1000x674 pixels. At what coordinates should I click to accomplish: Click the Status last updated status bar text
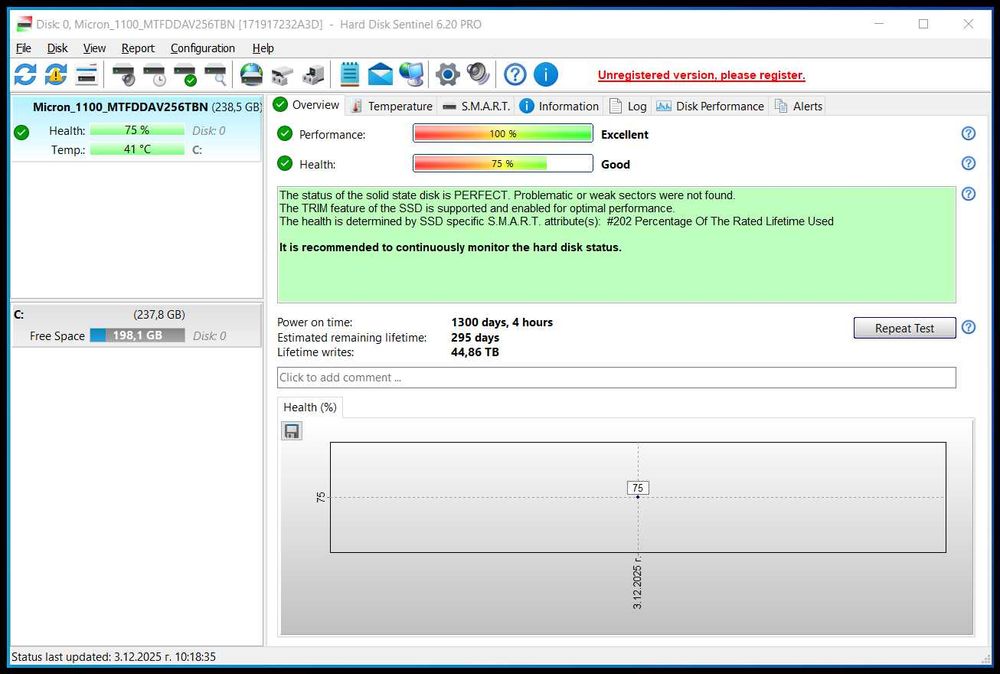point(114,657)
